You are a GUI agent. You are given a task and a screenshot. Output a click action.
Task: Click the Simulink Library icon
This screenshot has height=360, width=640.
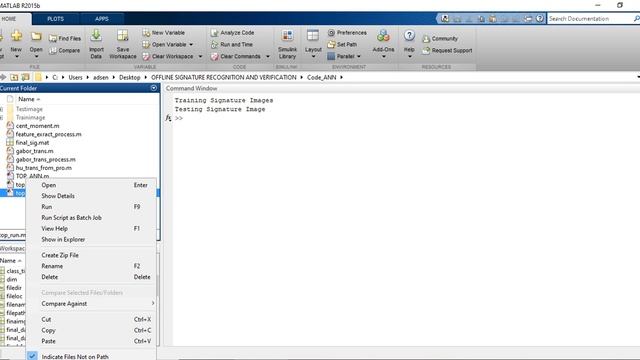(287, 36)
